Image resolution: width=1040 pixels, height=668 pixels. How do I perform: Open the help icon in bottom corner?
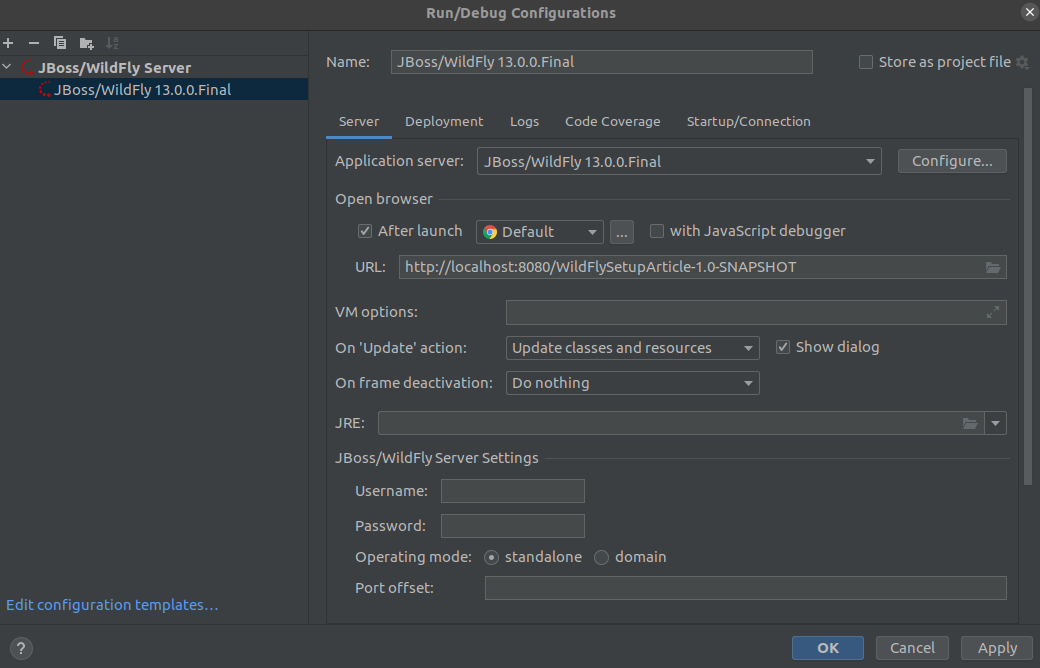click(20, 648)
